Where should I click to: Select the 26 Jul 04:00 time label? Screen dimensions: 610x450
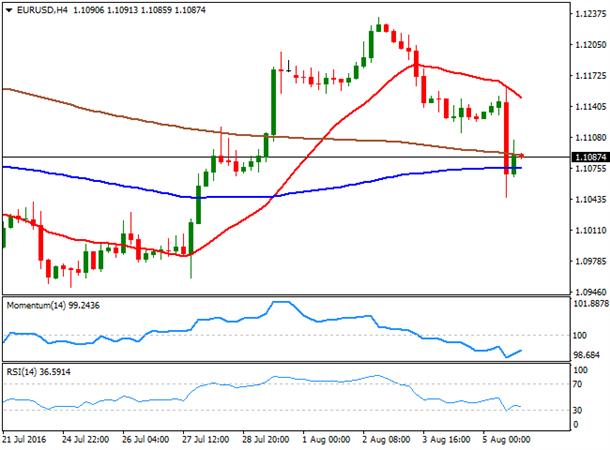146,440
